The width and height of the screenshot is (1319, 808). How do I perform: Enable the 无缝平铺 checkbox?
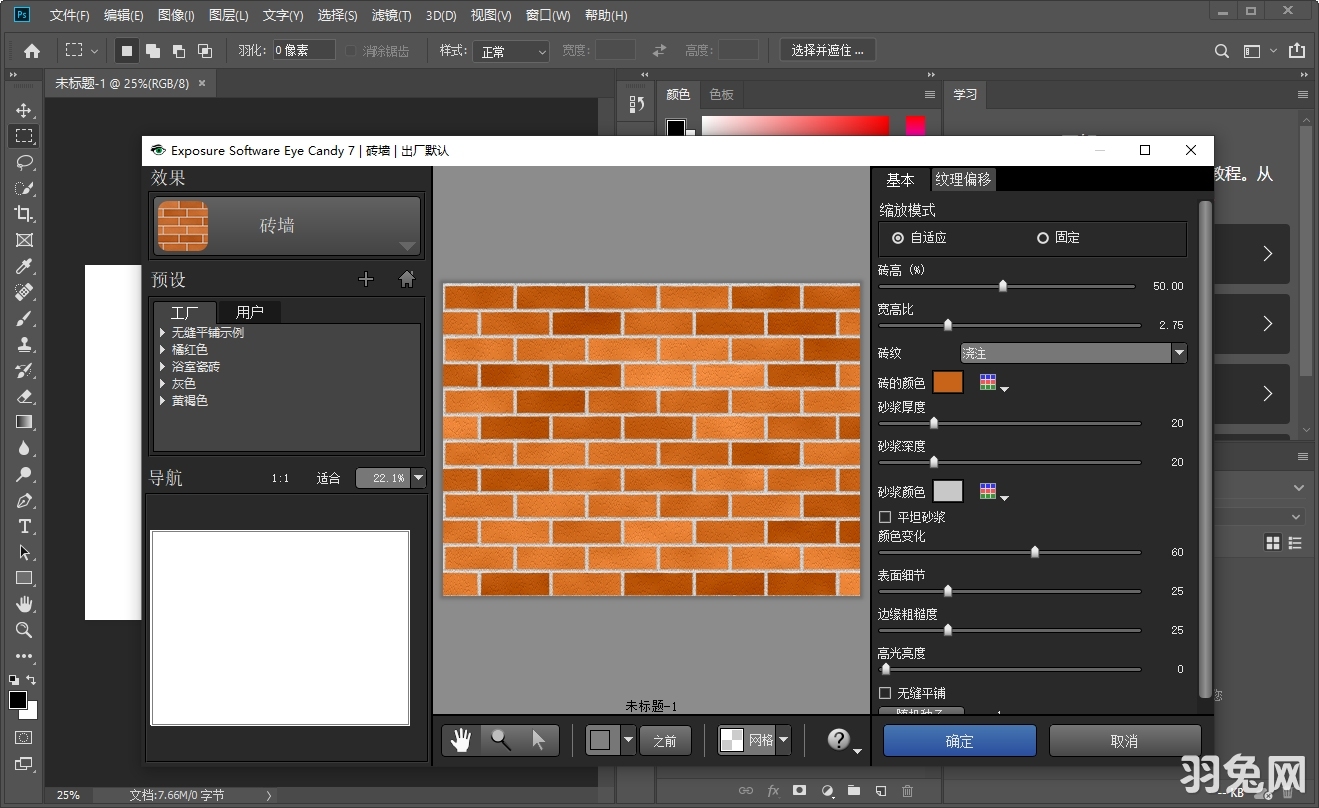885,693
